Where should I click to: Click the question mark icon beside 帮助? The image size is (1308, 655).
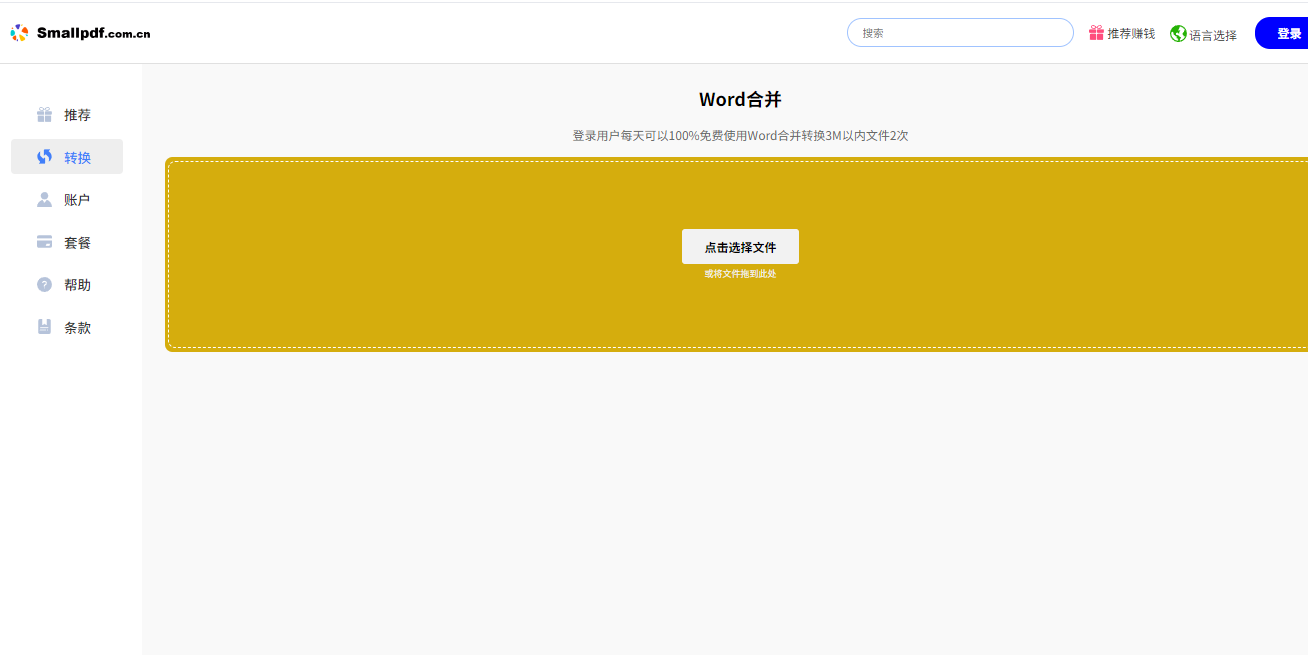click(44, 285)
